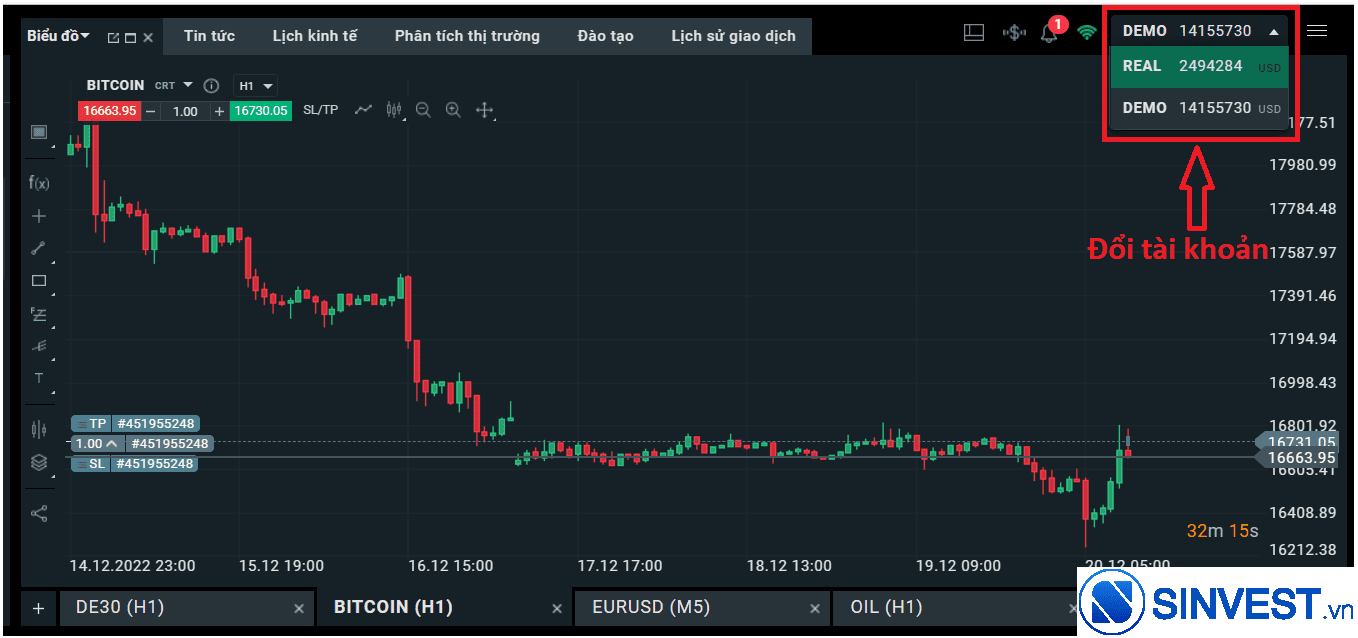
Task: Choose the rectangle shape tool
Action: pos(39,281)
